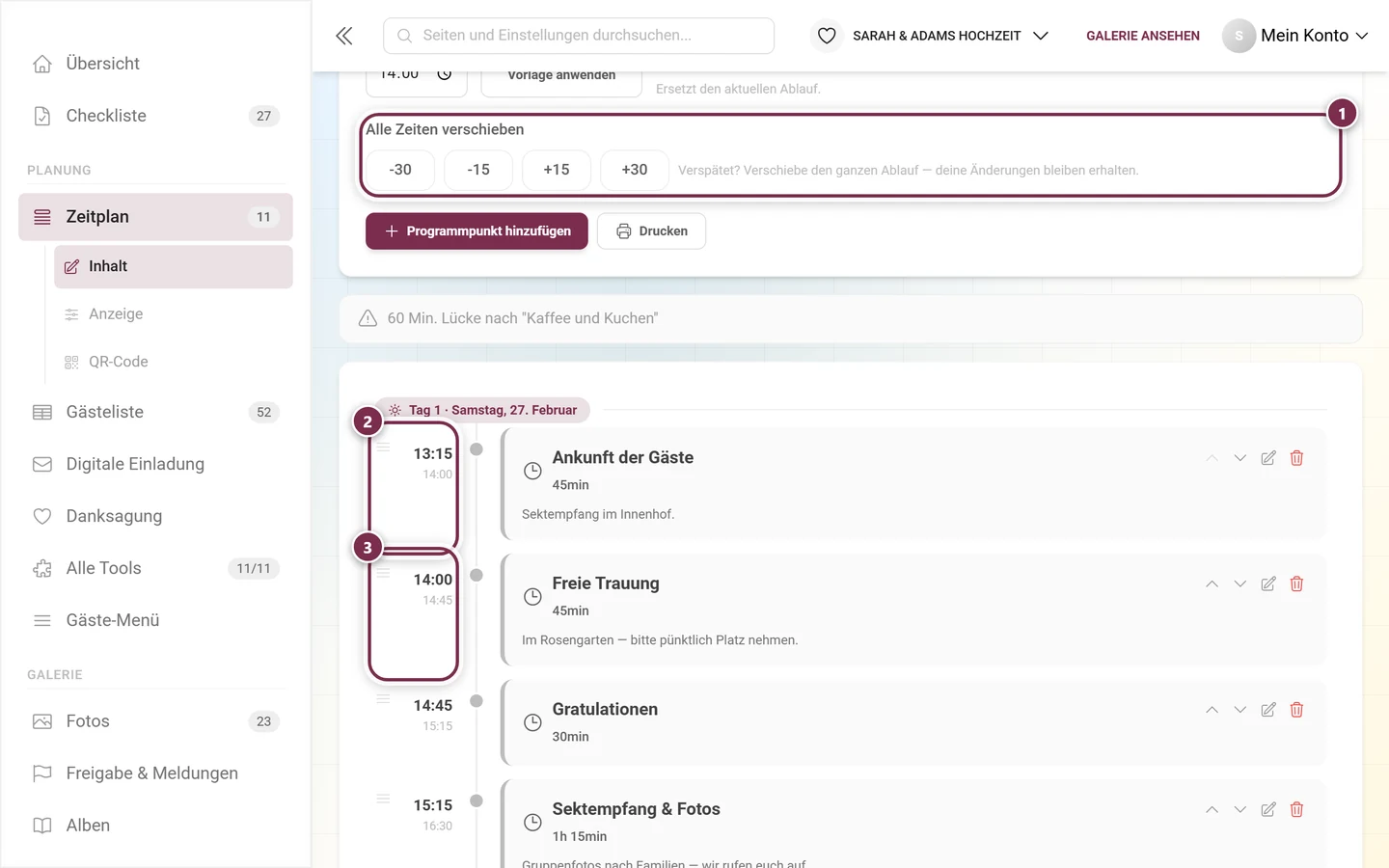
Task: Click the timeline dot for Gratulationen
Action: pos(477,701)
